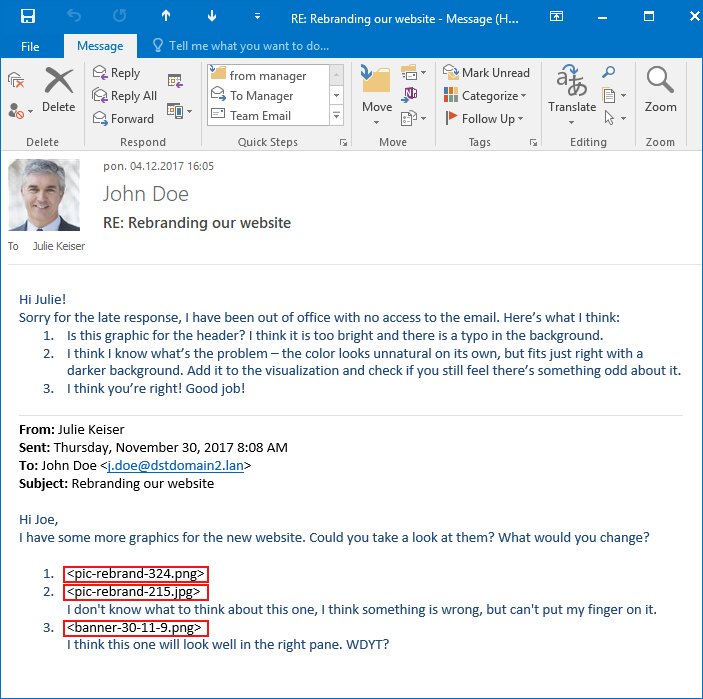Viewport: 703px width, 699px height.
Task: Open the Categorize dropdown
Action: coord(485,96)
